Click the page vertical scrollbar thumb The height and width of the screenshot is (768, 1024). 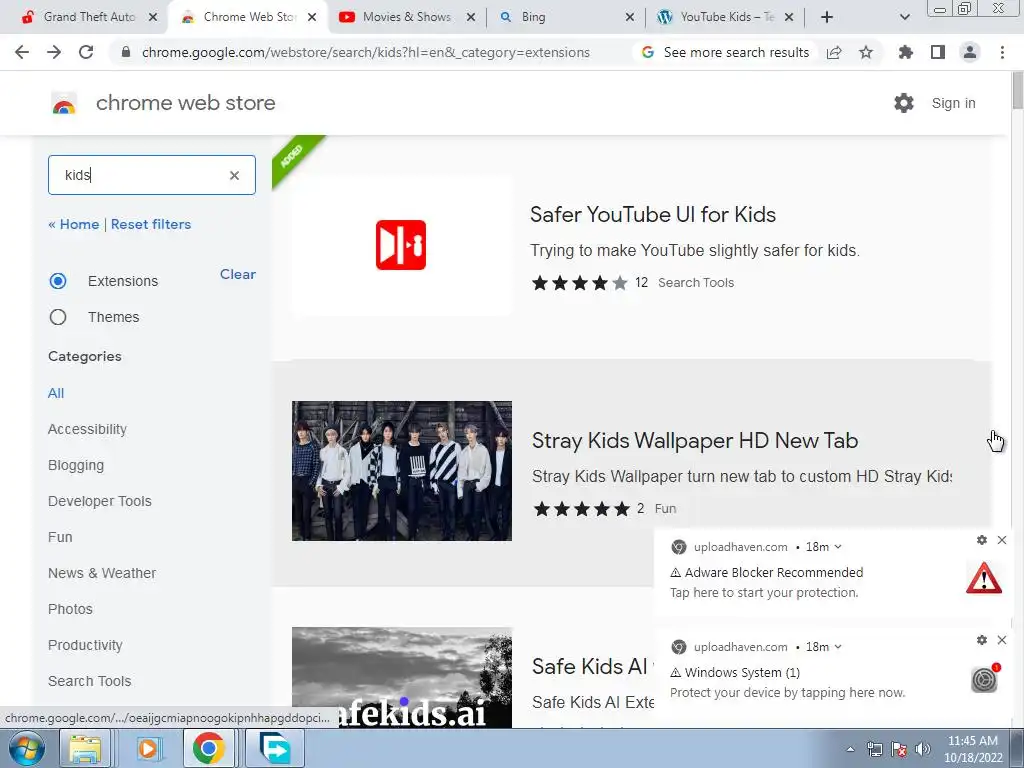pos(1017,91)
